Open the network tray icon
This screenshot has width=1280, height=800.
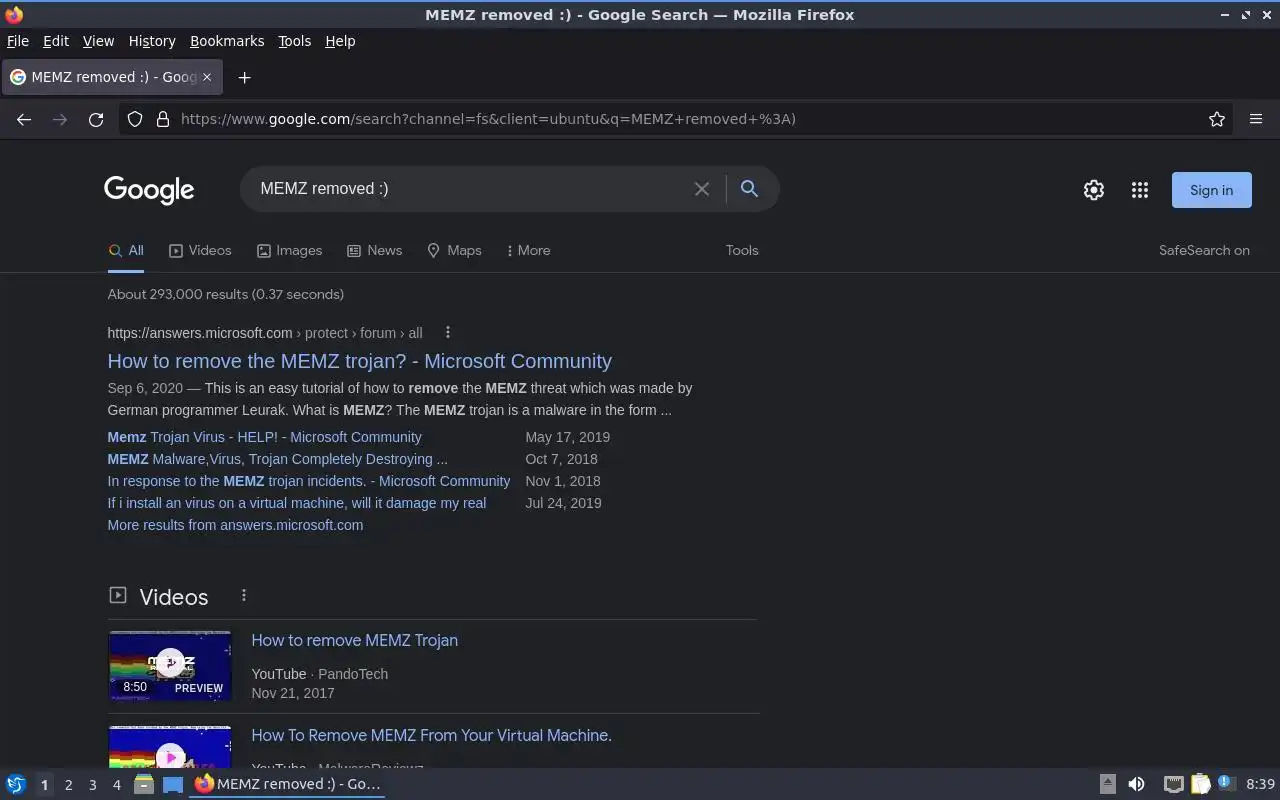click(1174, 784)
